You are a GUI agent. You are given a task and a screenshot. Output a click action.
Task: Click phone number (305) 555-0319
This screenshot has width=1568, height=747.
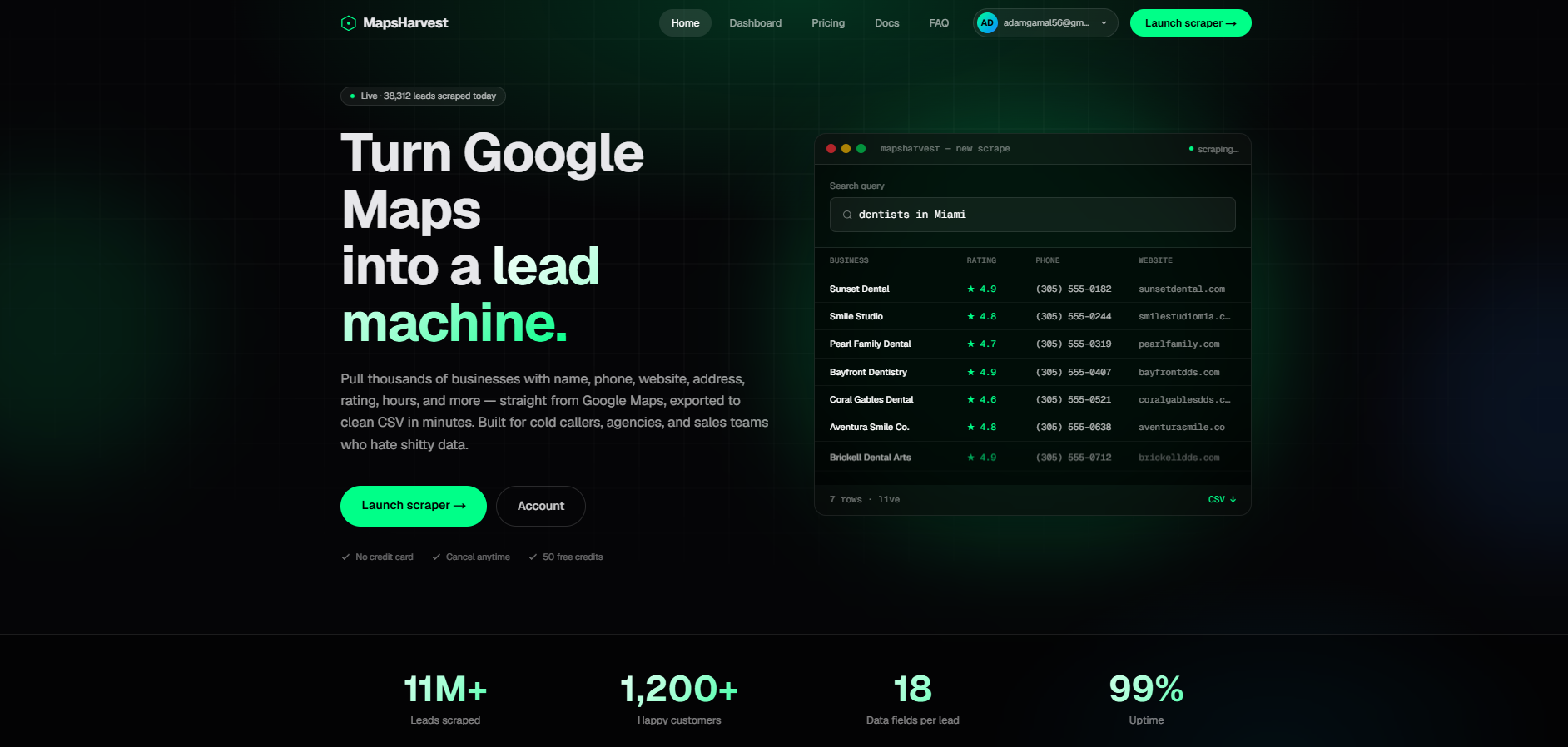pyautogui.click(x=1074, y=344)
